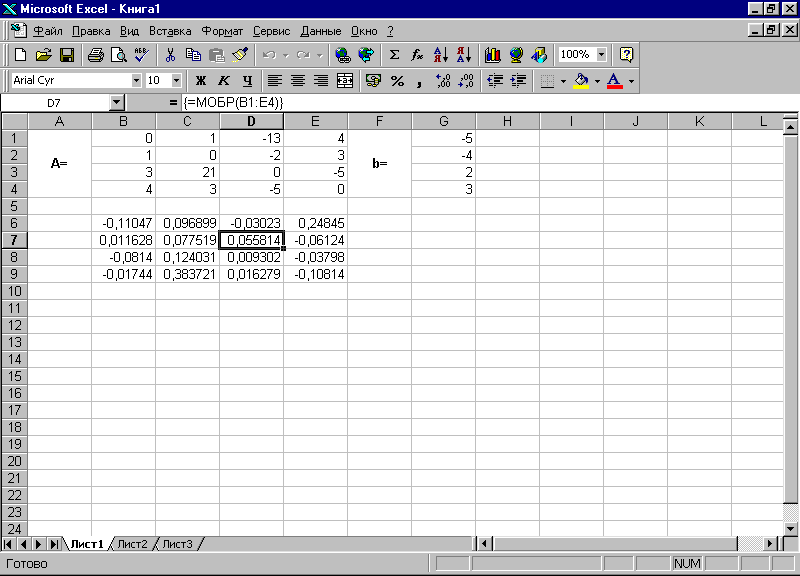
Task: Apply comma style icon
Action: click(x=419, y=81)
